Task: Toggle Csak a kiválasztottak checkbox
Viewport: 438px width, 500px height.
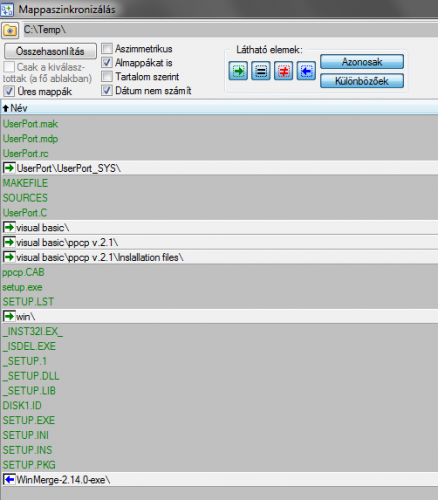Action: [x=9, y=67]
